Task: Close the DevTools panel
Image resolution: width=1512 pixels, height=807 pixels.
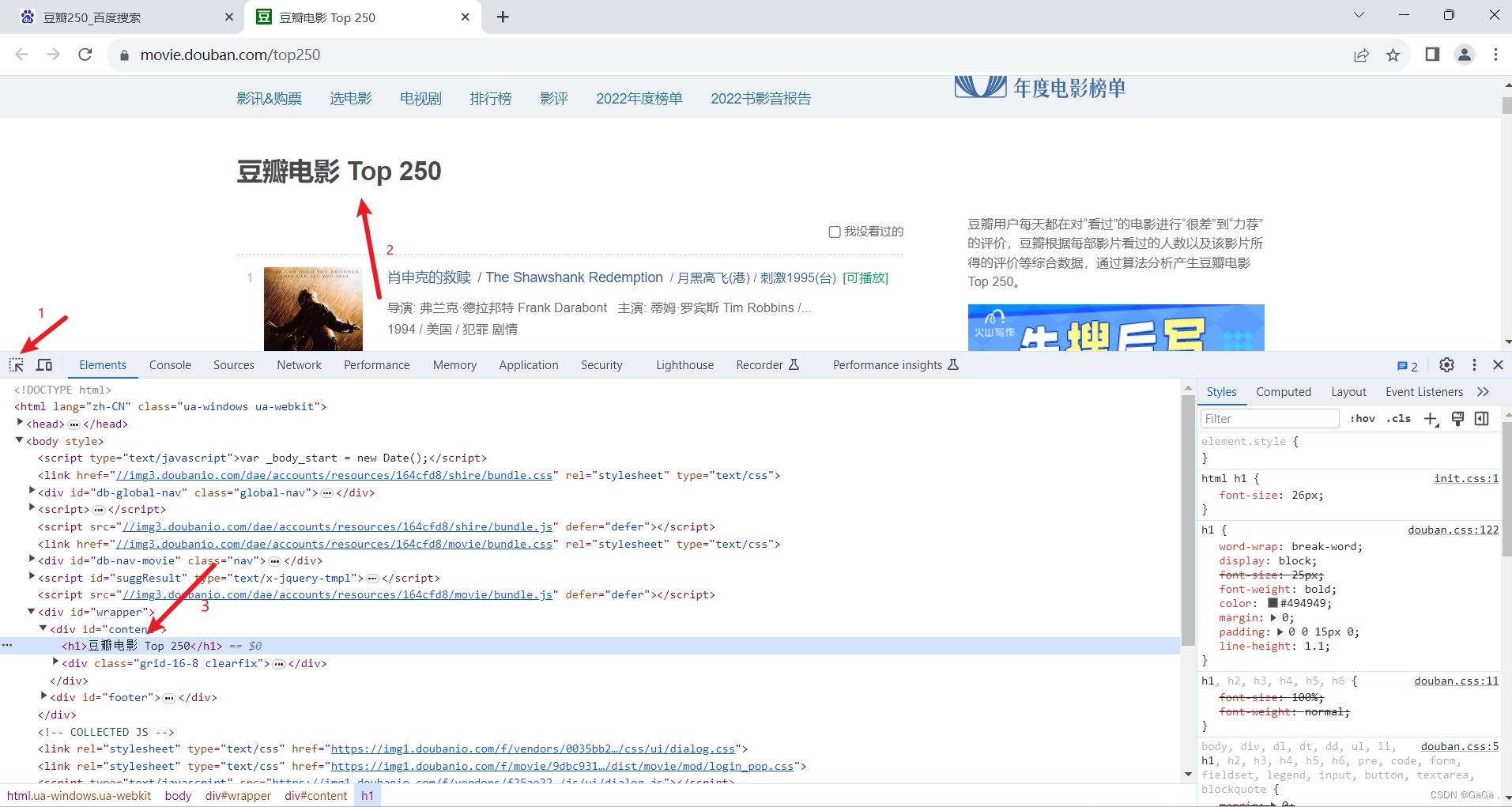Action: click(x=1498, y=364)
